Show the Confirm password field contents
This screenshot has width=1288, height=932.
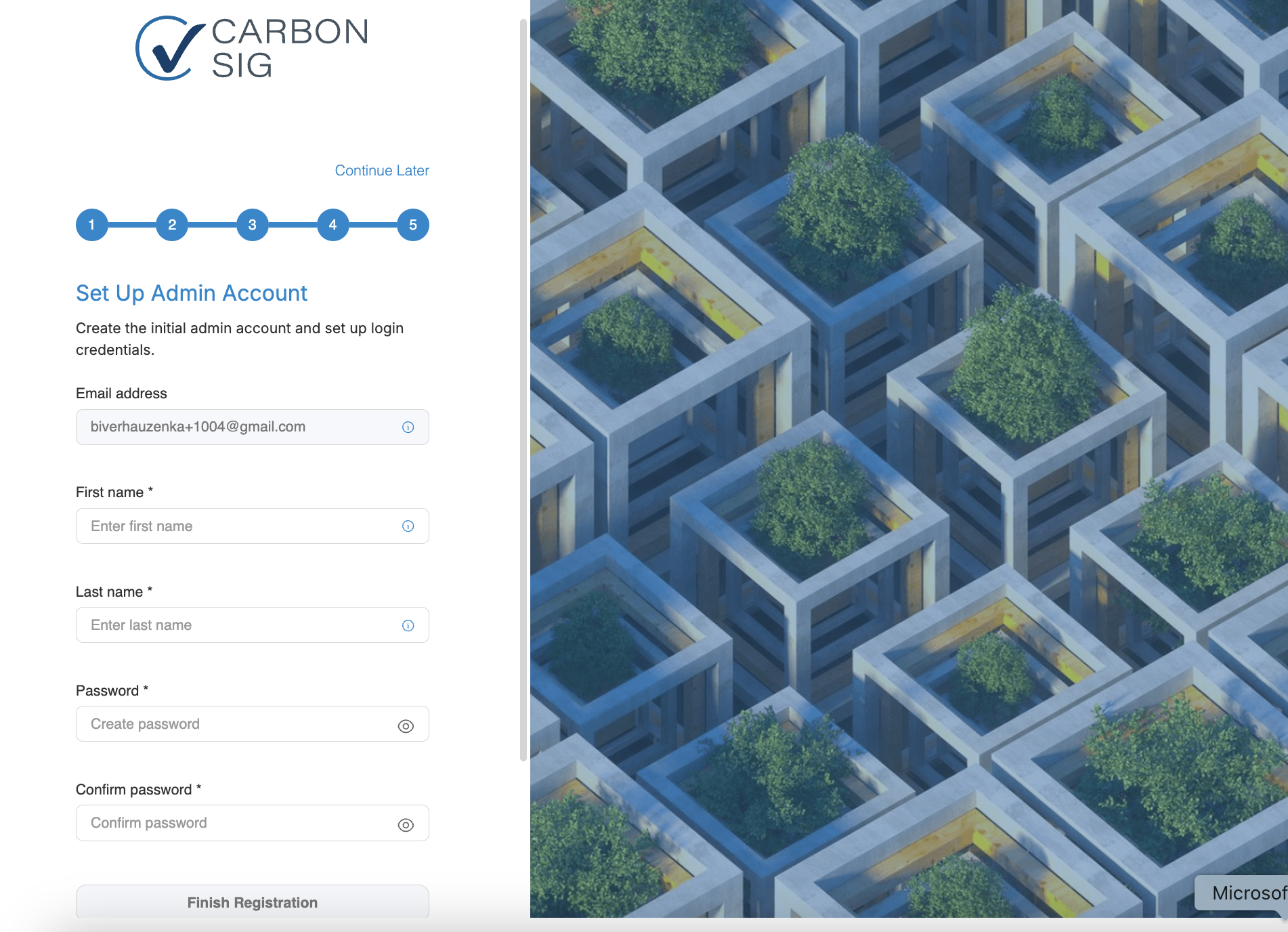click(x=406, y=825)
